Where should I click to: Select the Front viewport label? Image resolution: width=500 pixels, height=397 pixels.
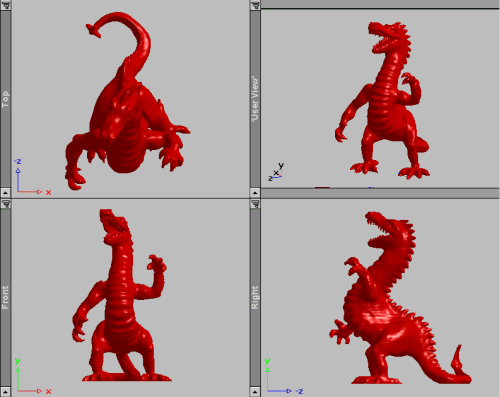(5, 297)
